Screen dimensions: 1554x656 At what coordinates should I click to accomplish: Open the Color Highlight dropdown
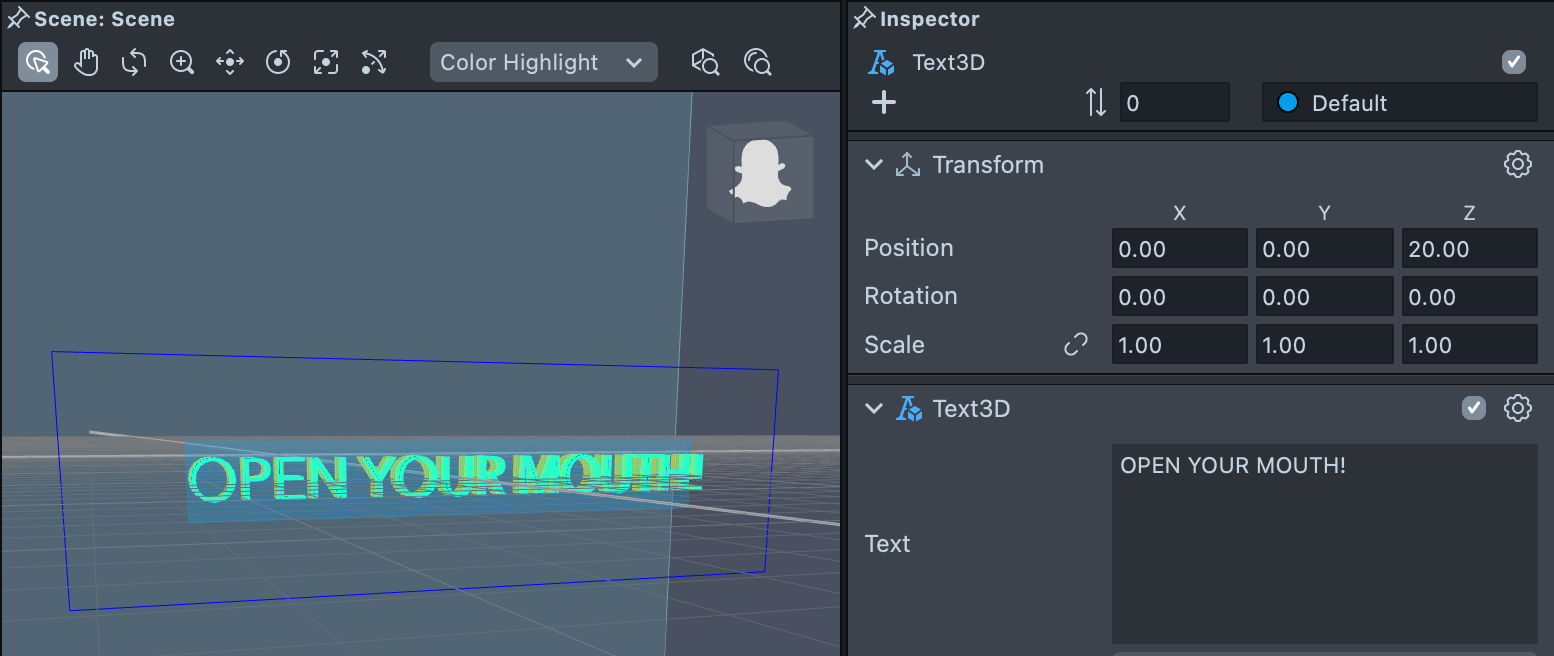click(x=543, y=62)
